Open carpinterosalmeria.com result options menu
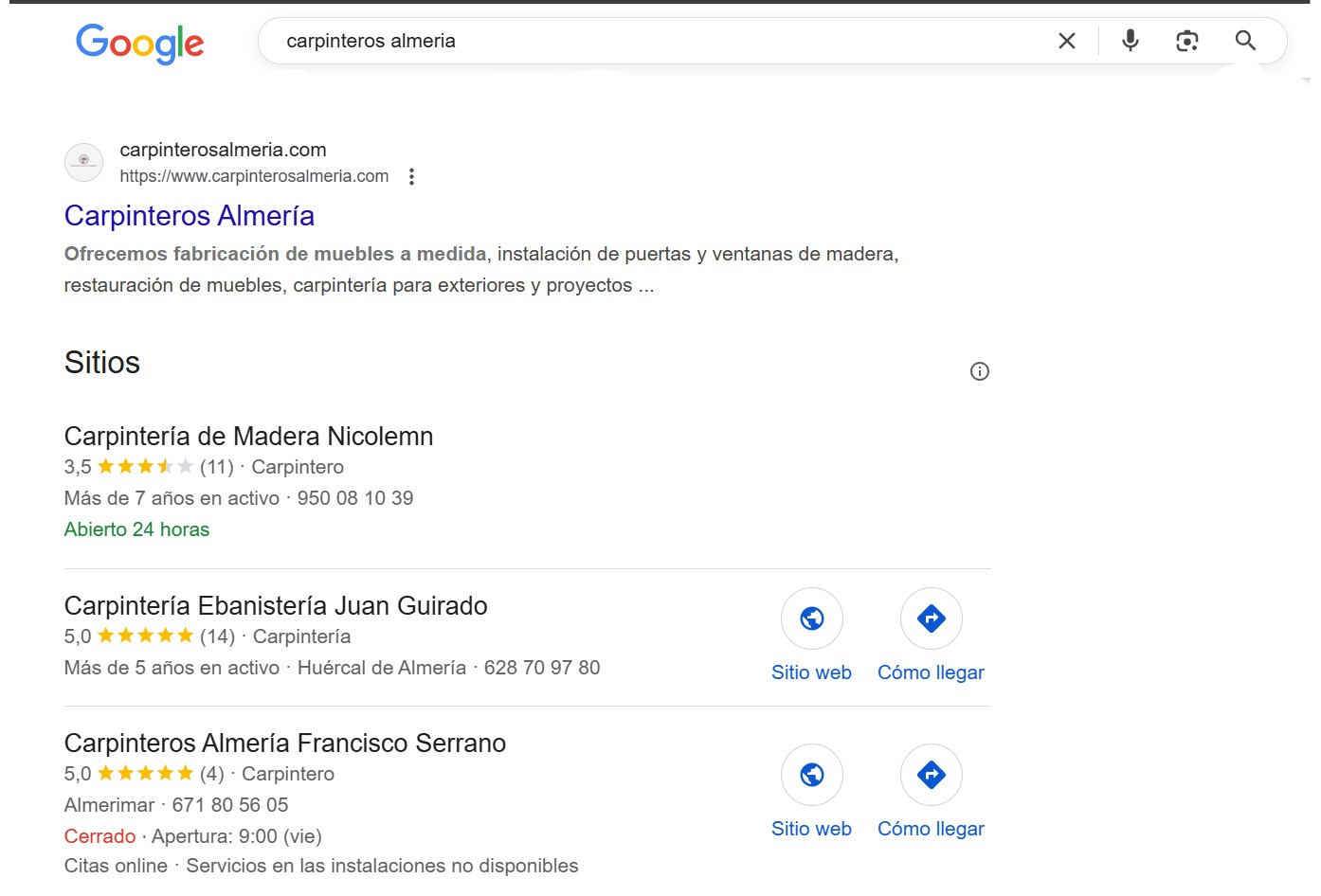 pos(411,176)
